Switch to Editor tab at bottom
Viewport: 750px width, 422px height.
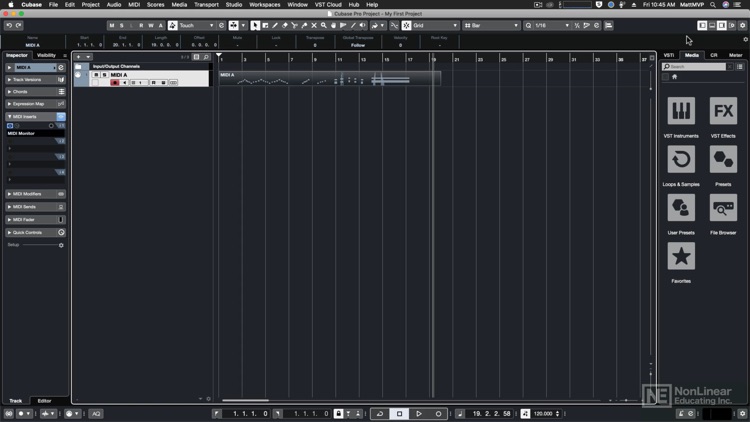44,400
